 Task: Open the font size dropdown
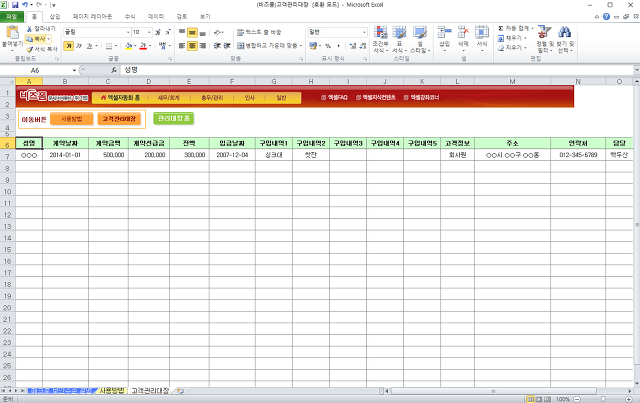pyautogui.click(x=149, y=32)
